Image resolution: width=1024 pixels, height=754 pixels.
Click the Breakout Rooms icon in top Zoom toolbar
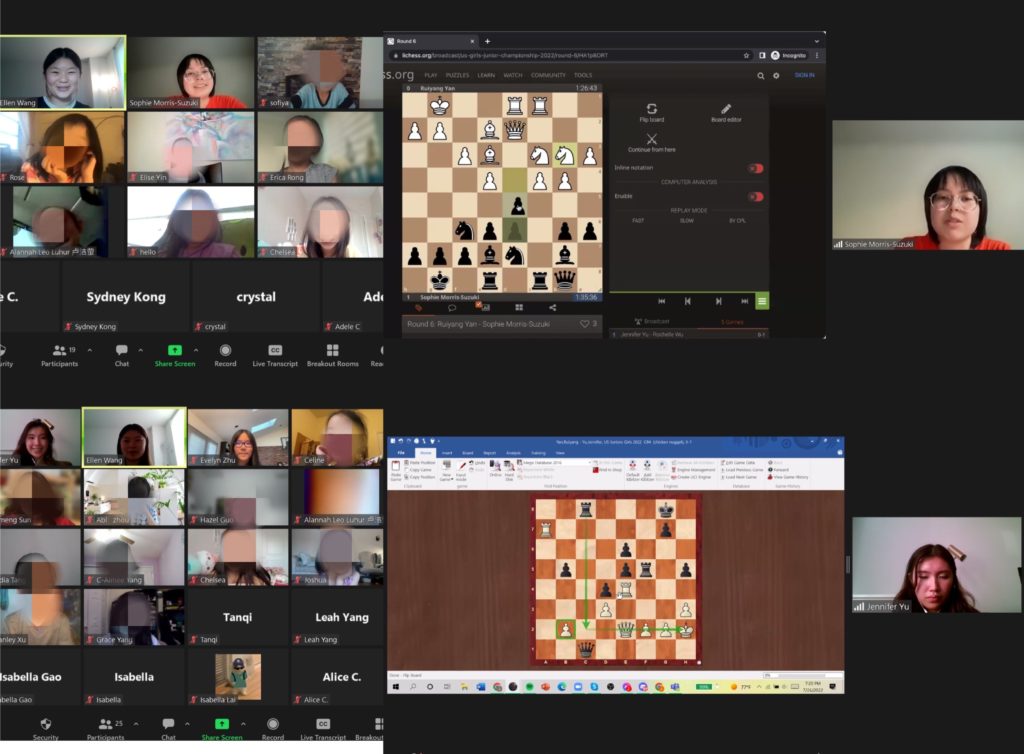pos(333,351)
